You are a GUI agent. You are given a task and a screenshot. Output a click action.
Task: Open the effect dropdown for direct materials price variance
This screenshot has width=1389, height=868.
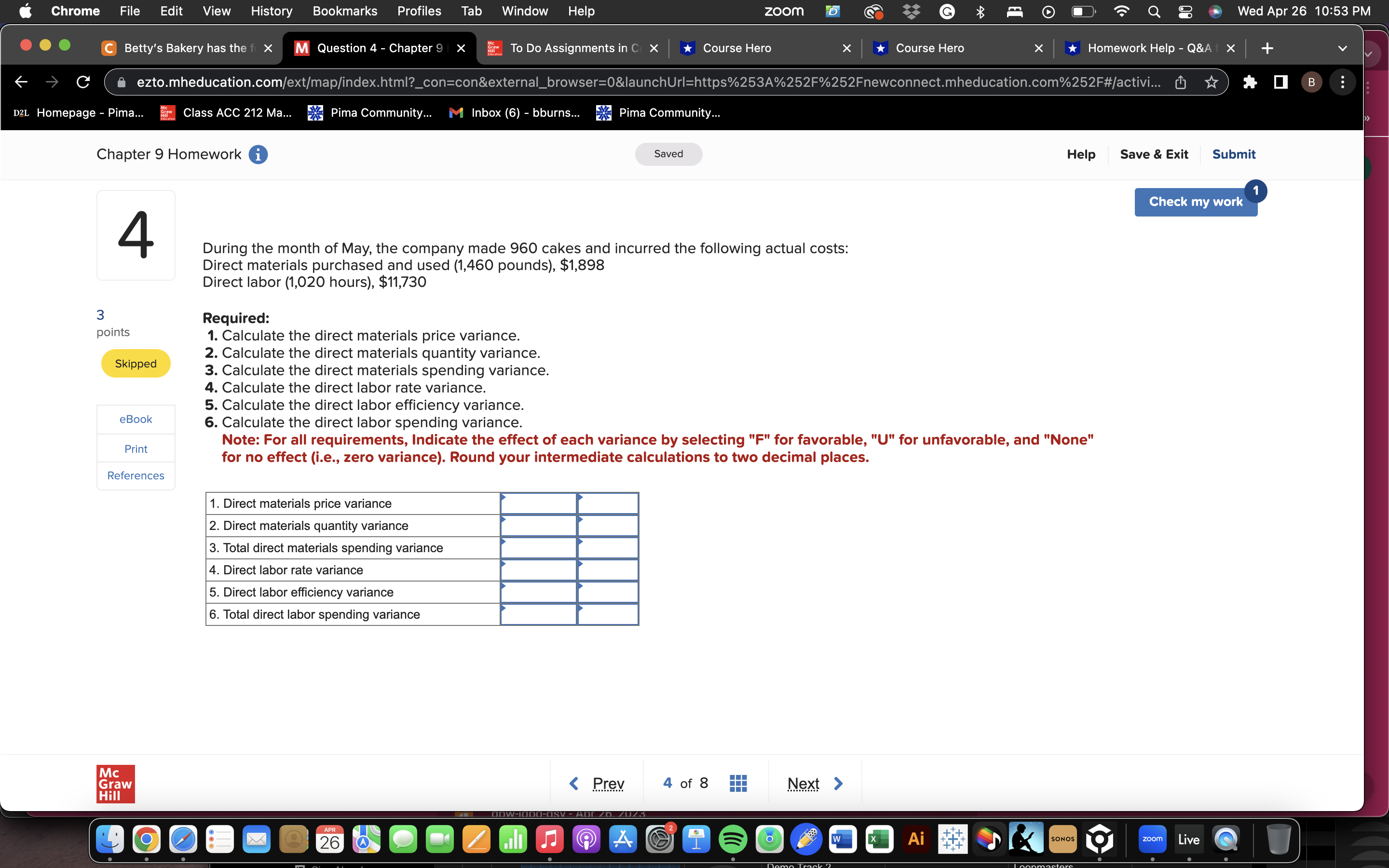[607, 503]
